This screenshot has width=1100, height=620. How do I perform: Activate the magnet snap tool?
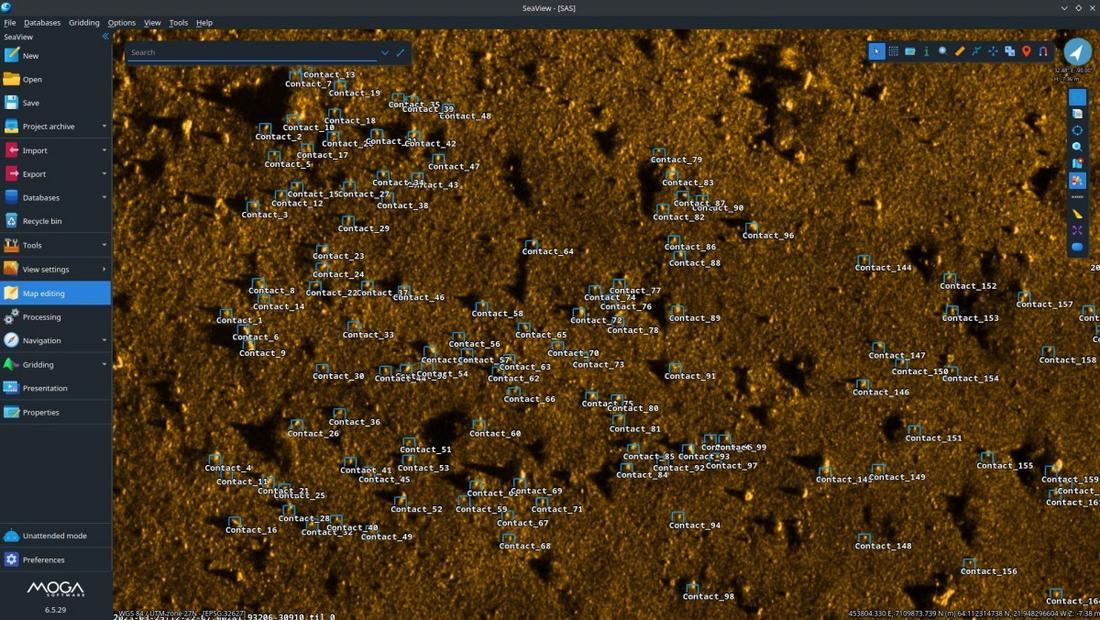pos(1043,51)
